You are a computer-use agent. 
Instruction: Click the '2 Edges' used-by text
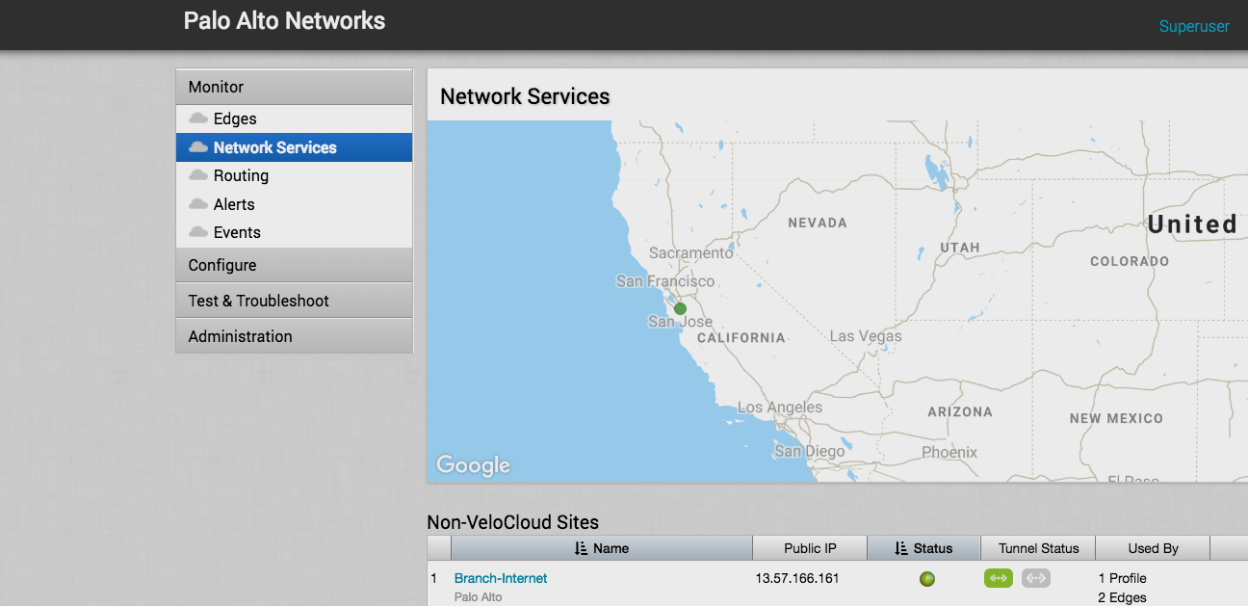tap(1122, 598)
